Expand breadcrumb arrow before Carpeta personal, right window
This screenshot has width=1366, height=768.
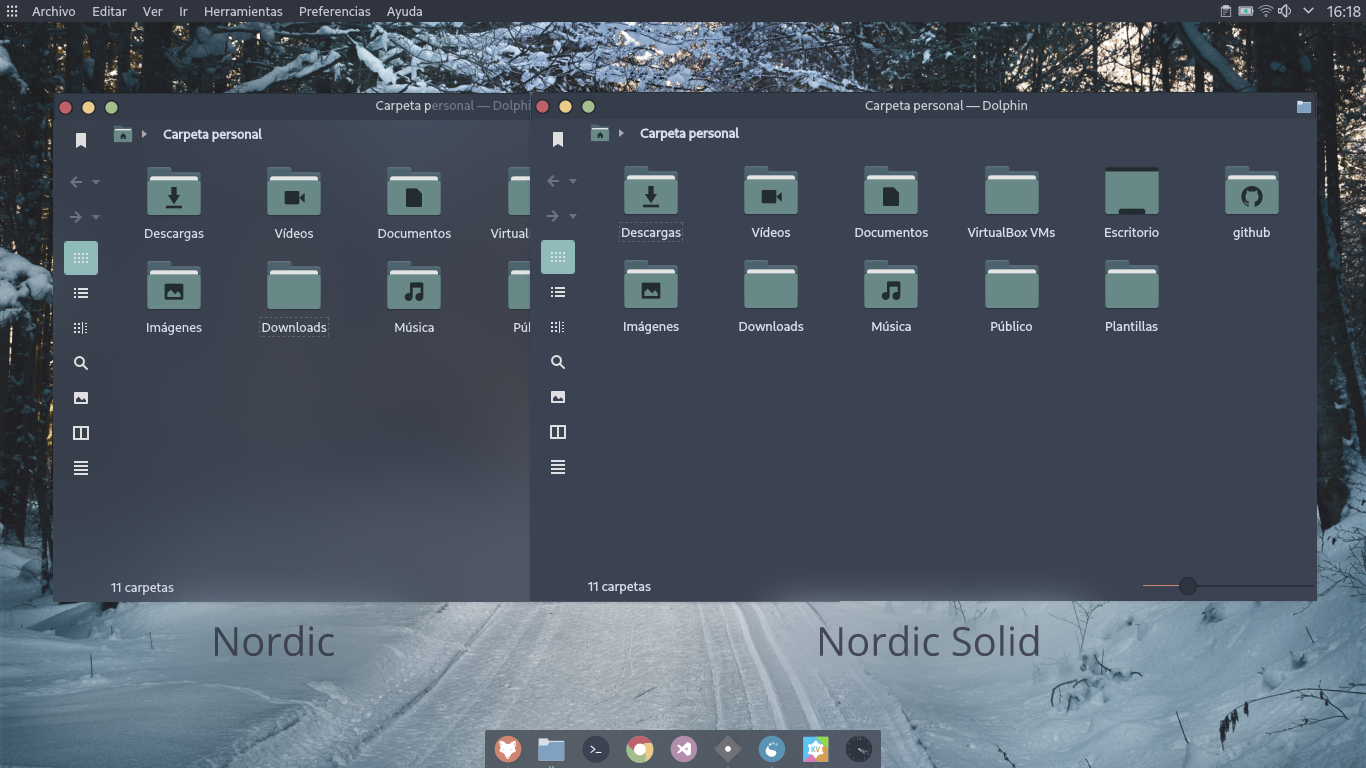pos(621,133)
